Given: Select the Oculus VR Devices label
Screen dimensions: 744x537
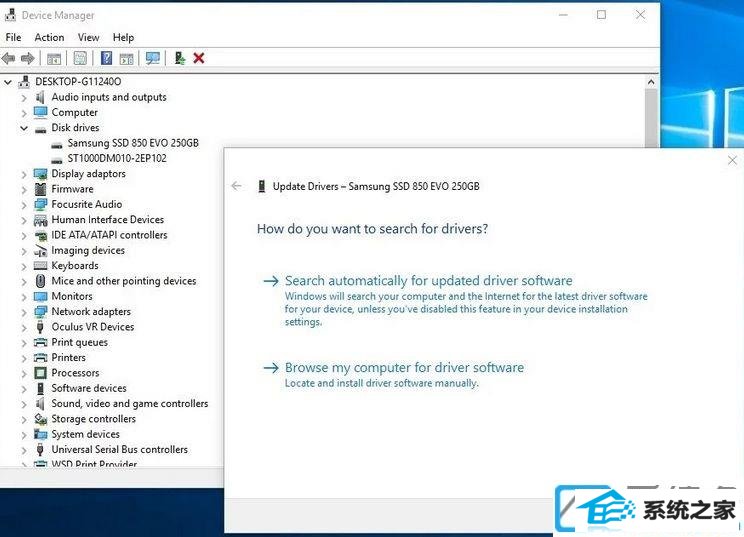Looking at the screenshot, I should [93, 327].
